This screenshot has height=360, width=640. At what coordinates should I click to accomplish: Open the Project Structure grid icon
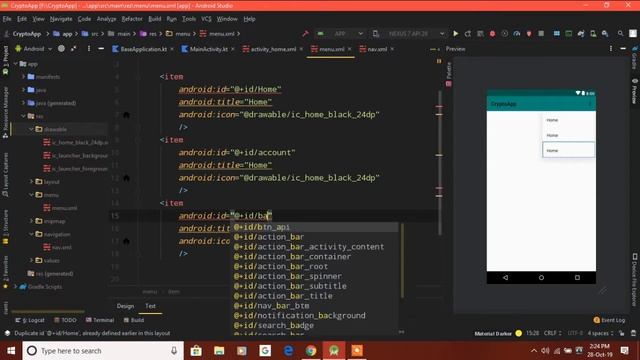click(x=556, y=33)
